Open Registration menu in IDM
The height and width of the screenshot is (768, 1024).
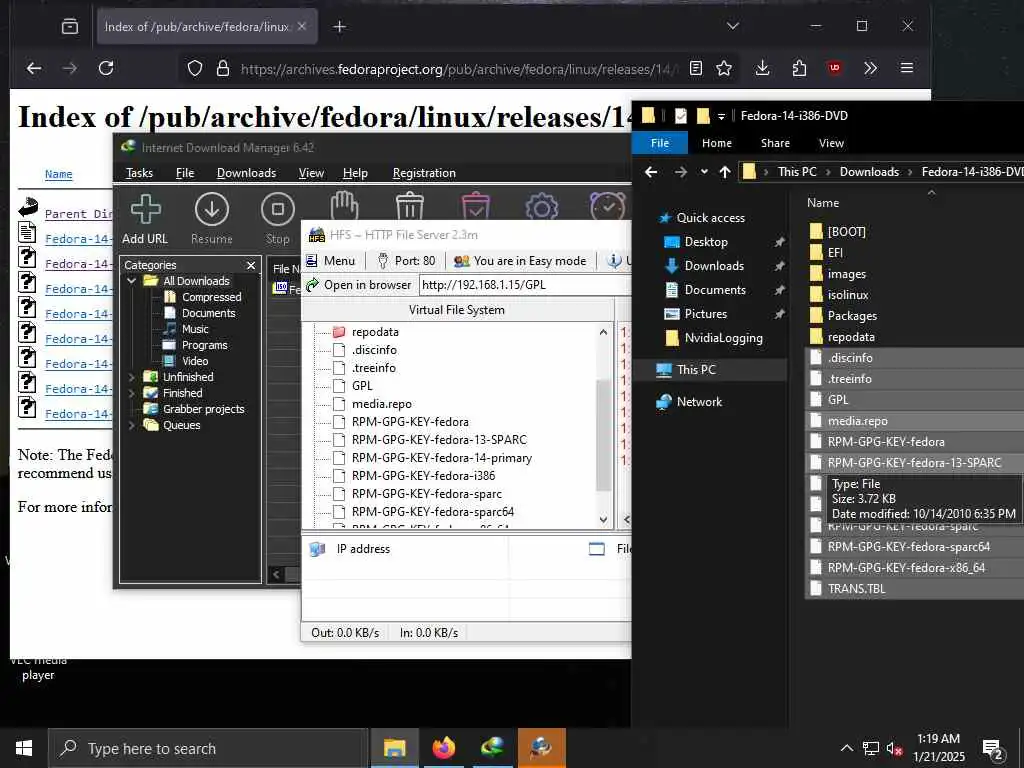[x=424, y=173]
